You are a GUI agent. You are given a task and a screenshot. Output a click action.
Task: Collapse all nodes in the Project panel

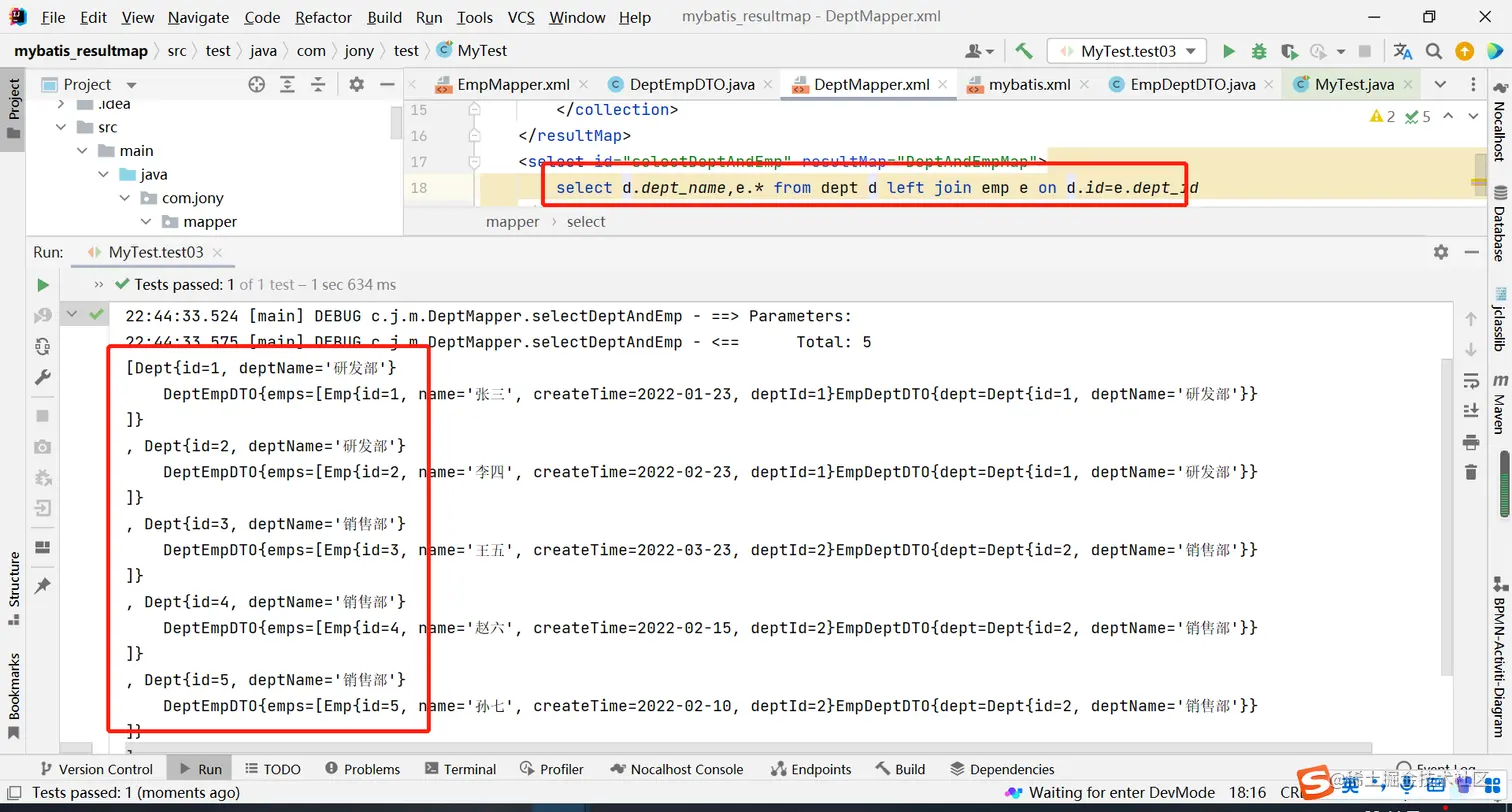319,85
